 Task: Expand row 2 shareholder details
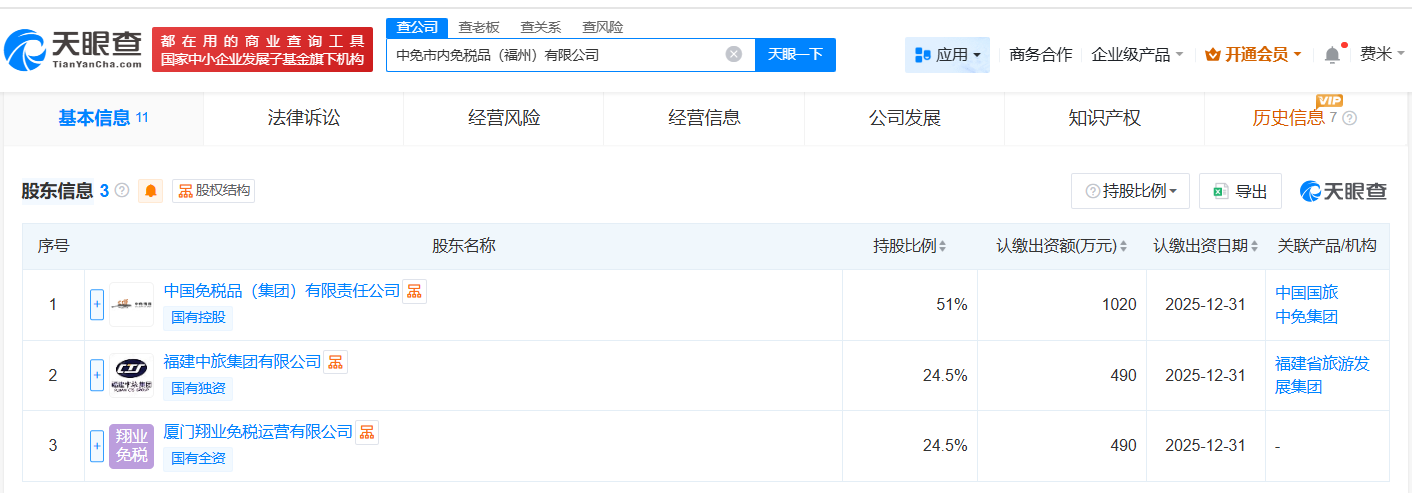[x=97, y=375]
